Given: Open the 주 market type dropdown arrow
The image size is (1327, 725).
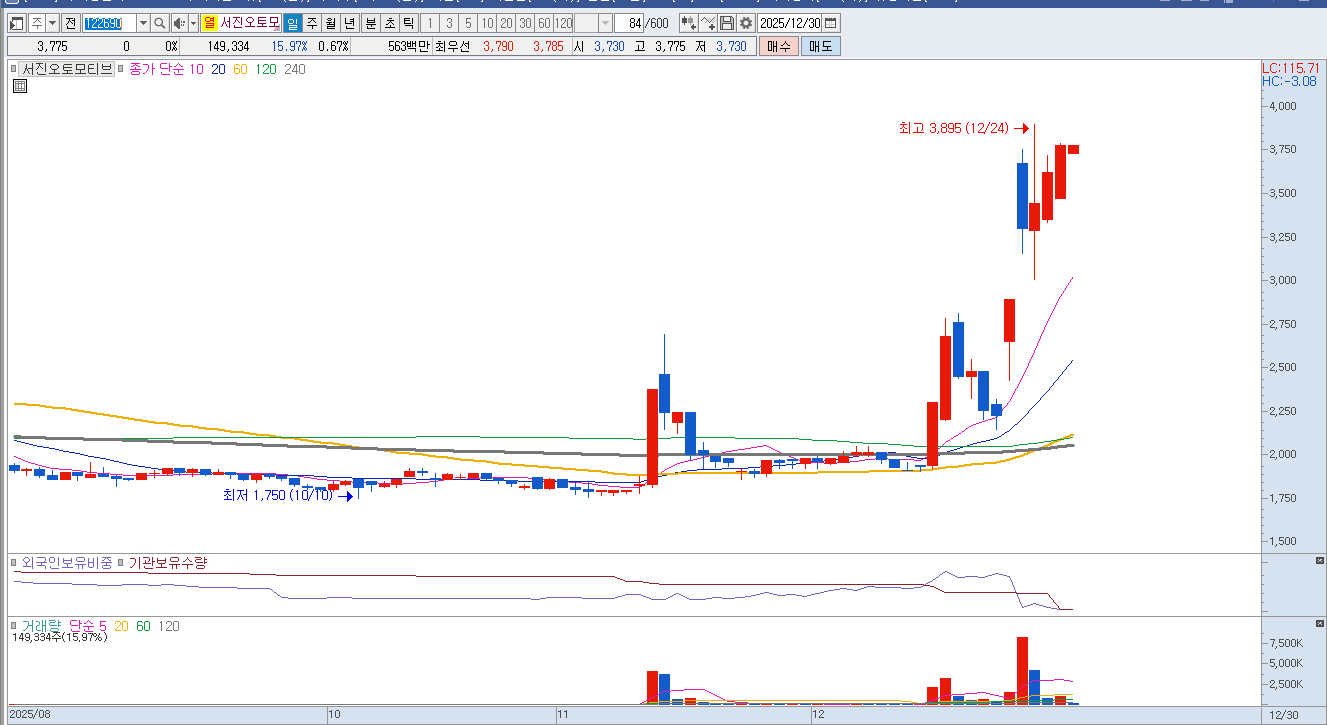Looking at the screenshot, I should pos(51,23).
